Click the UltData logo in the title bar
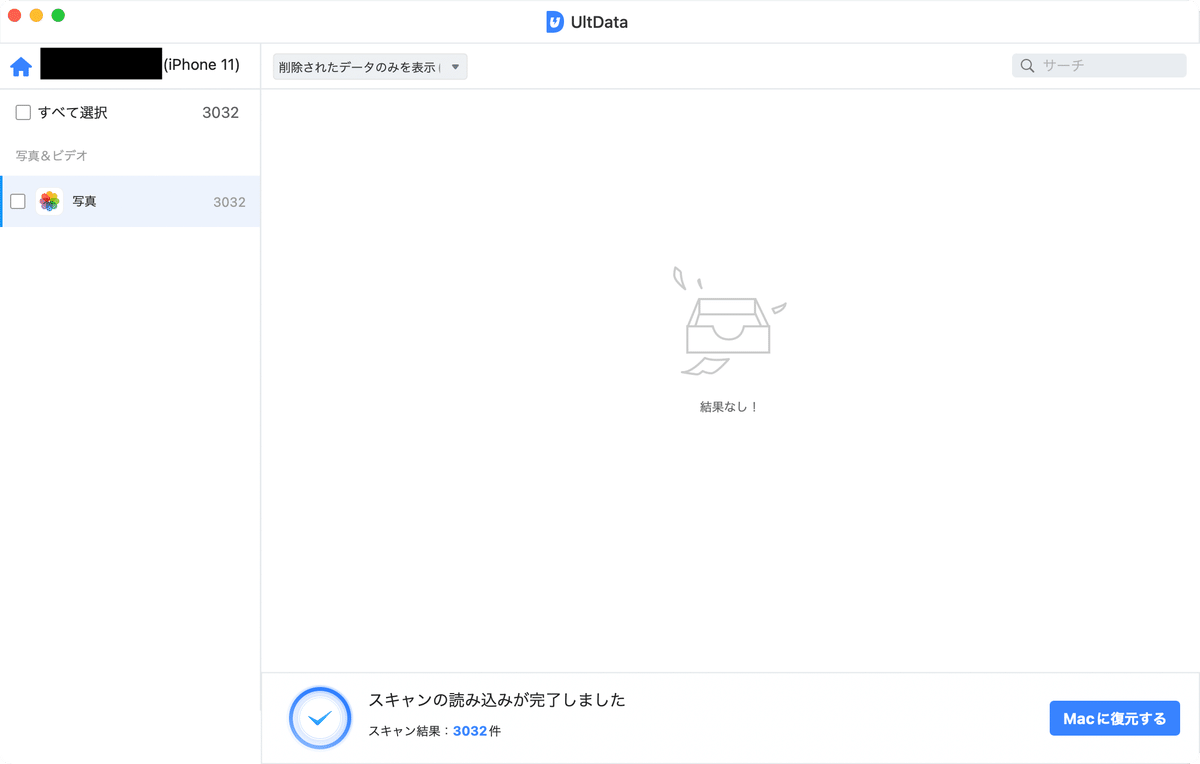The width and height of the screenshot is (1200, 764). point(555,20)
